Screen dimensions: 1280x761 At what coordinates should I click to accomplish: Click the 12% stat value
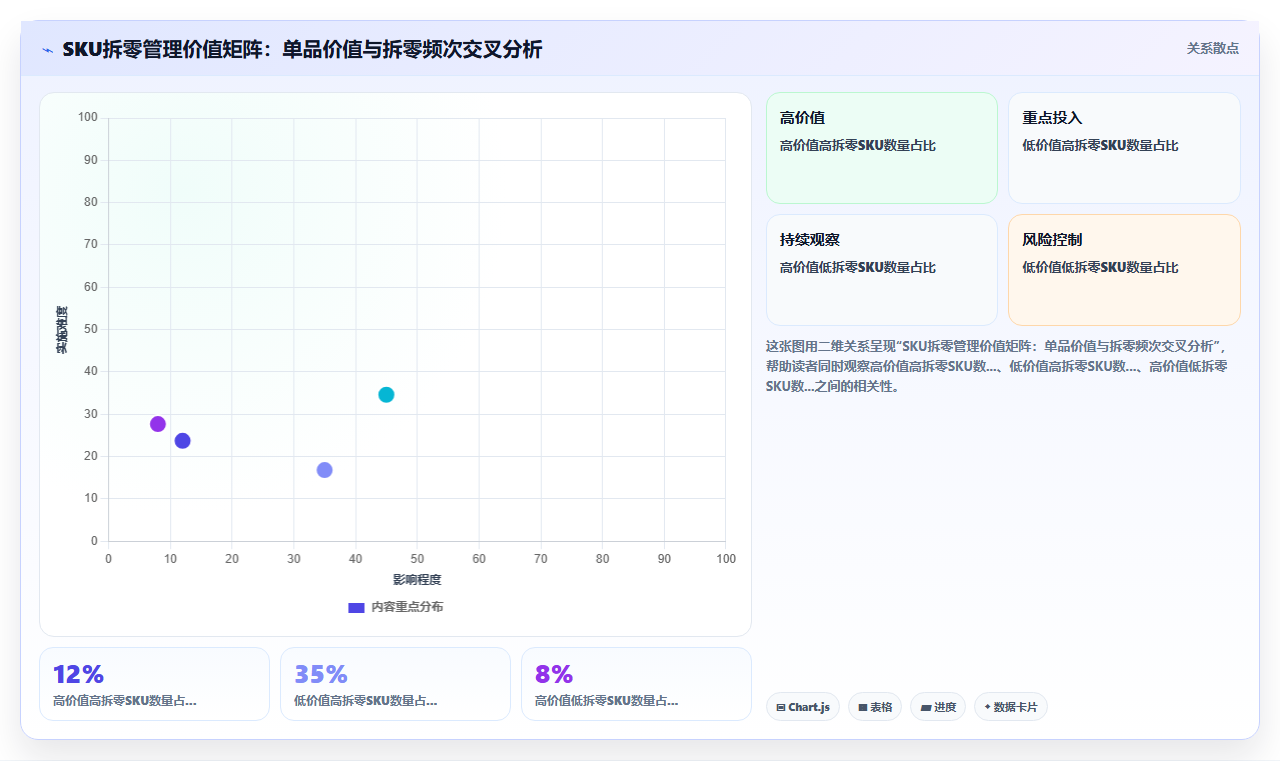[78, 674]
